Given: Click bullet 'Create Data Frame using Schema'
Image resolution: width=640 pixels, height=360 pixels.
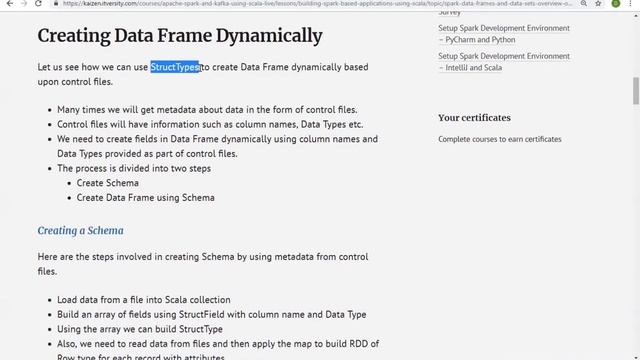Looking at the screenshot, I should [x=146, y=198].
